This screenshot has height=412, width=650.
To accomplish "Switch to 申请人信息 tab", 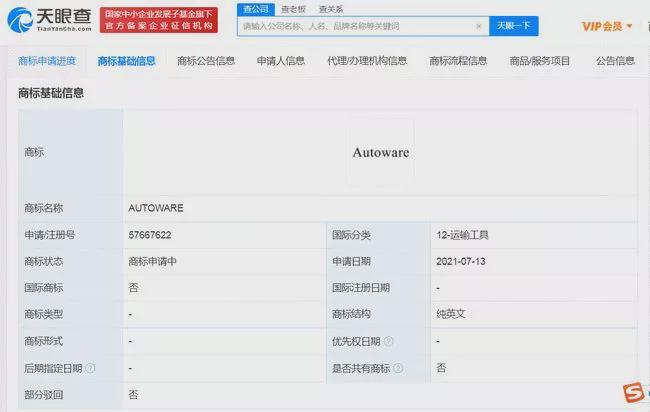I will point(281,61).
